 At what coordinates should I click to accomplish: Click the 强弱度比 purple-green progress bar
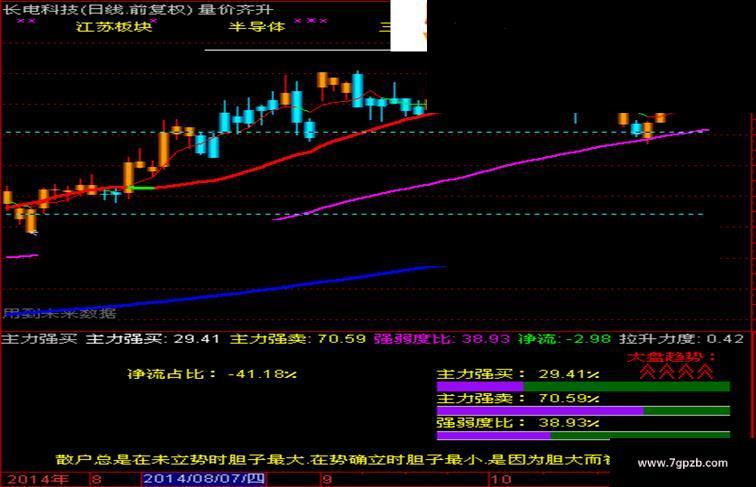point(583,435)
